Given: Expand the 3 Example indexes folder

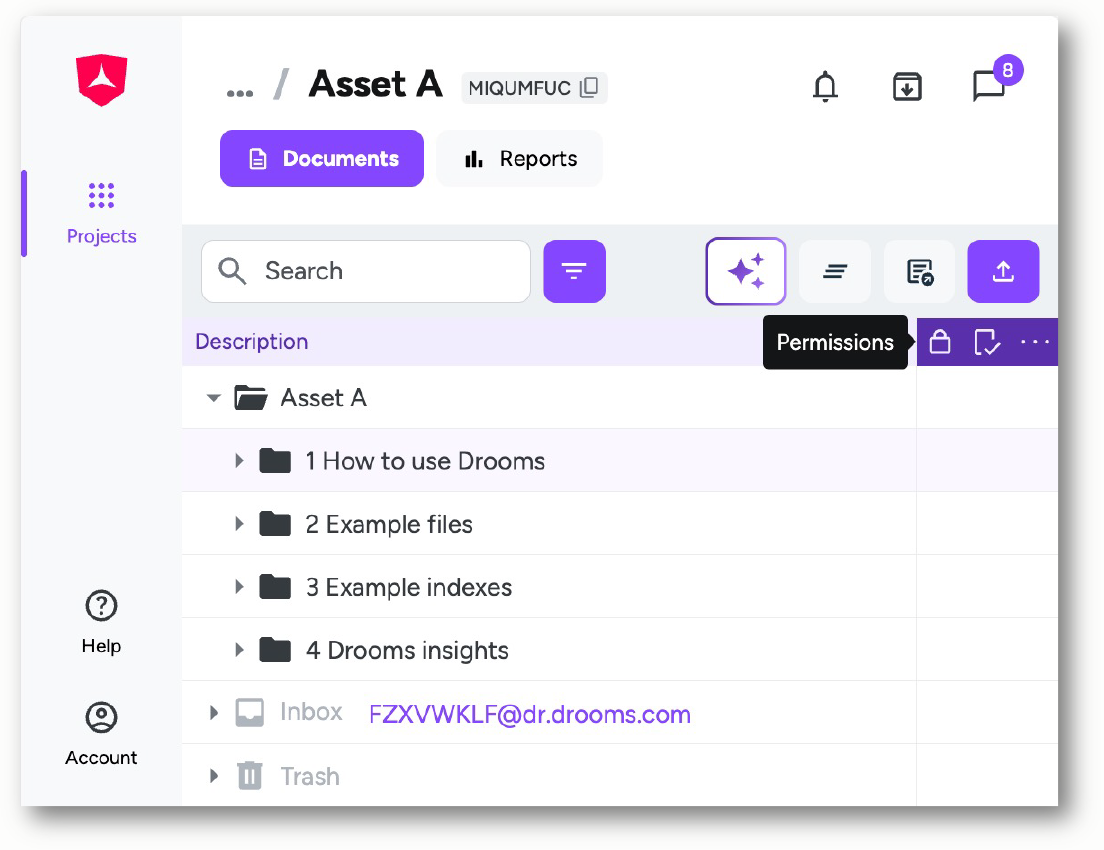Looking at the screenshot, I should (239, 587).
